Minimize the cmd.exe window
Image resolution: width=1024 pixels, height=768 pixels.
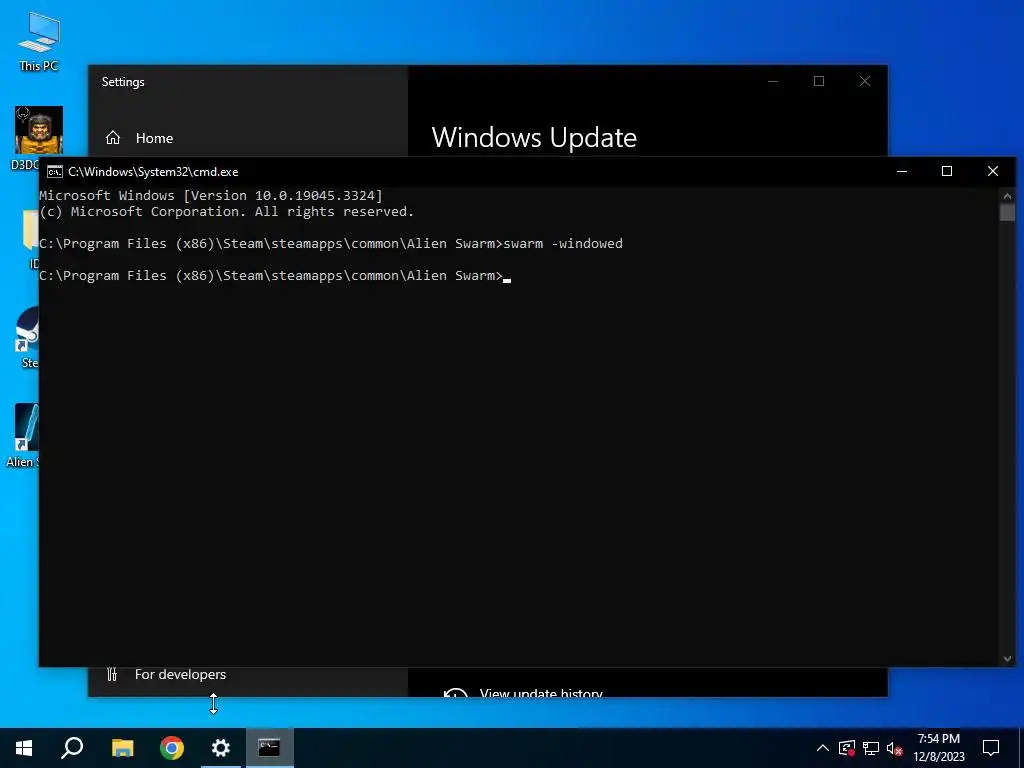(x=902, y=171)
